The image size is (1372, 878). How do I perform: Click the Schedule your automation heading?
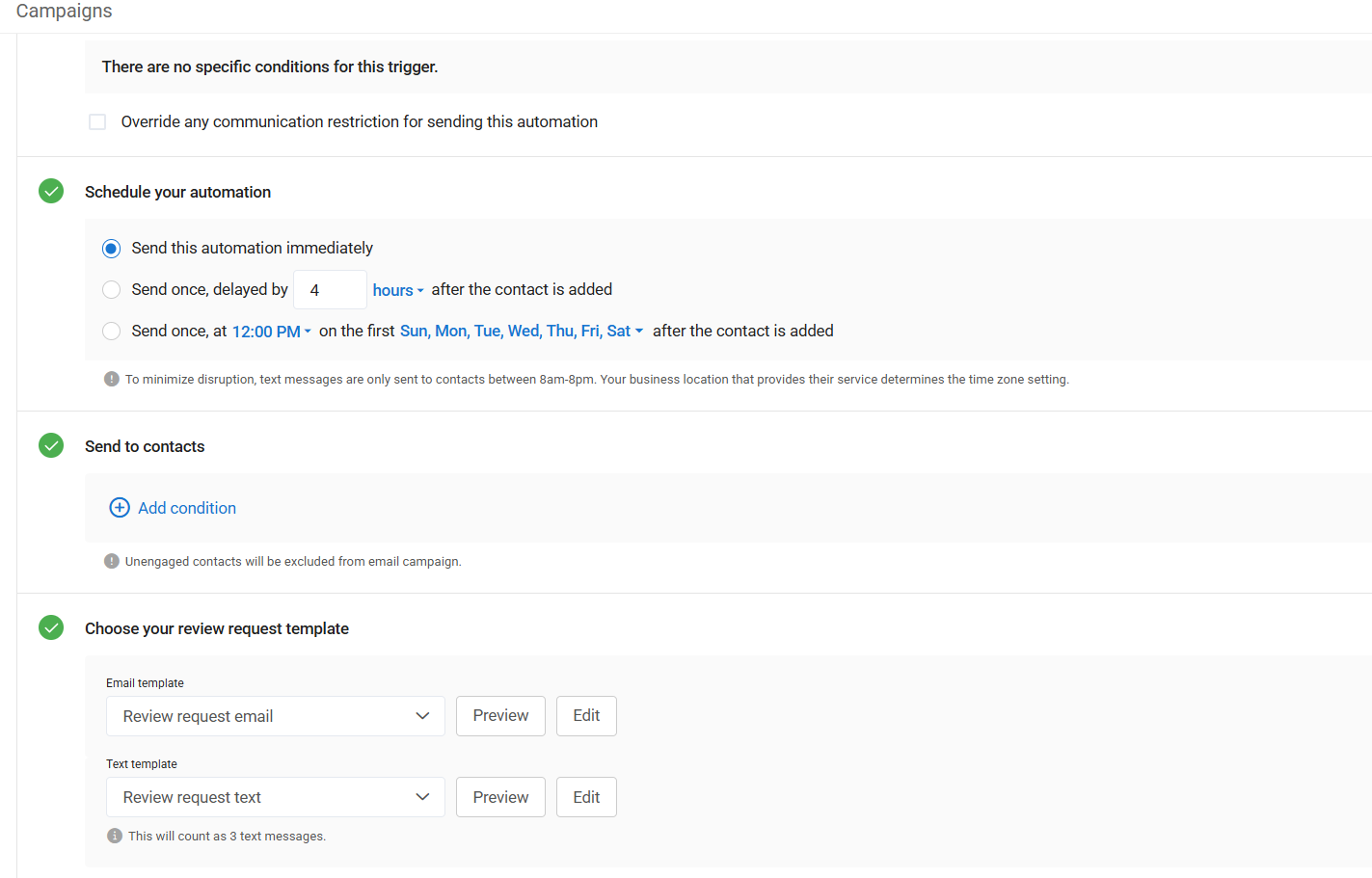click(177, 192)
